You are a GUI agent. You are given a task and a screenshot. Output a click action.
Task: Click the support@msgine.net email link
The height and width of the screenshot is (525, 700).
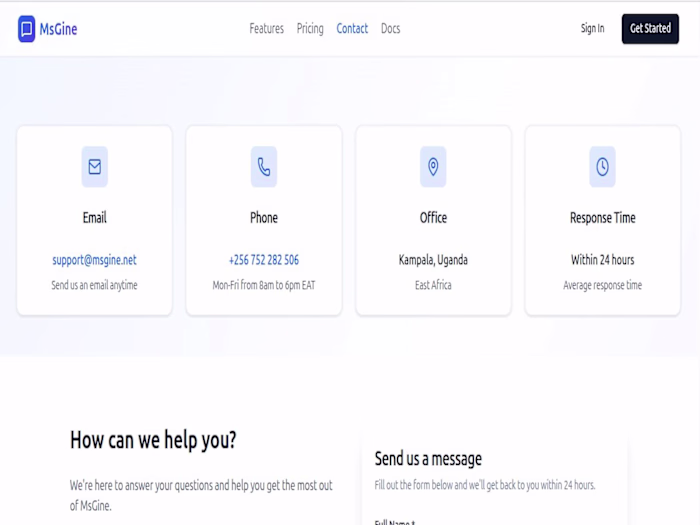tap(94, 260)
